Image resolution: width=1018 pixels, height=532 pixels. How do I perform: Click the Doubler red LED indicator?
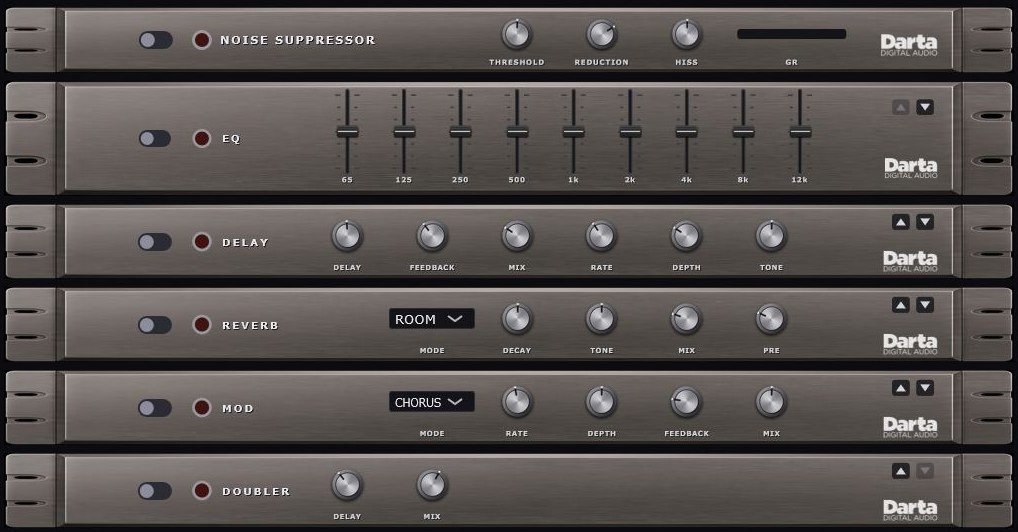point(202,491)
